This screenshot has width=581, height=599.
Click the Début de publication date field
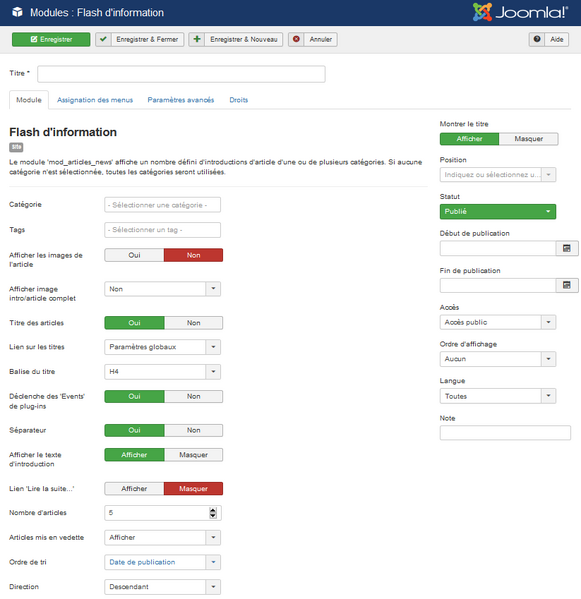click(498, 248)
